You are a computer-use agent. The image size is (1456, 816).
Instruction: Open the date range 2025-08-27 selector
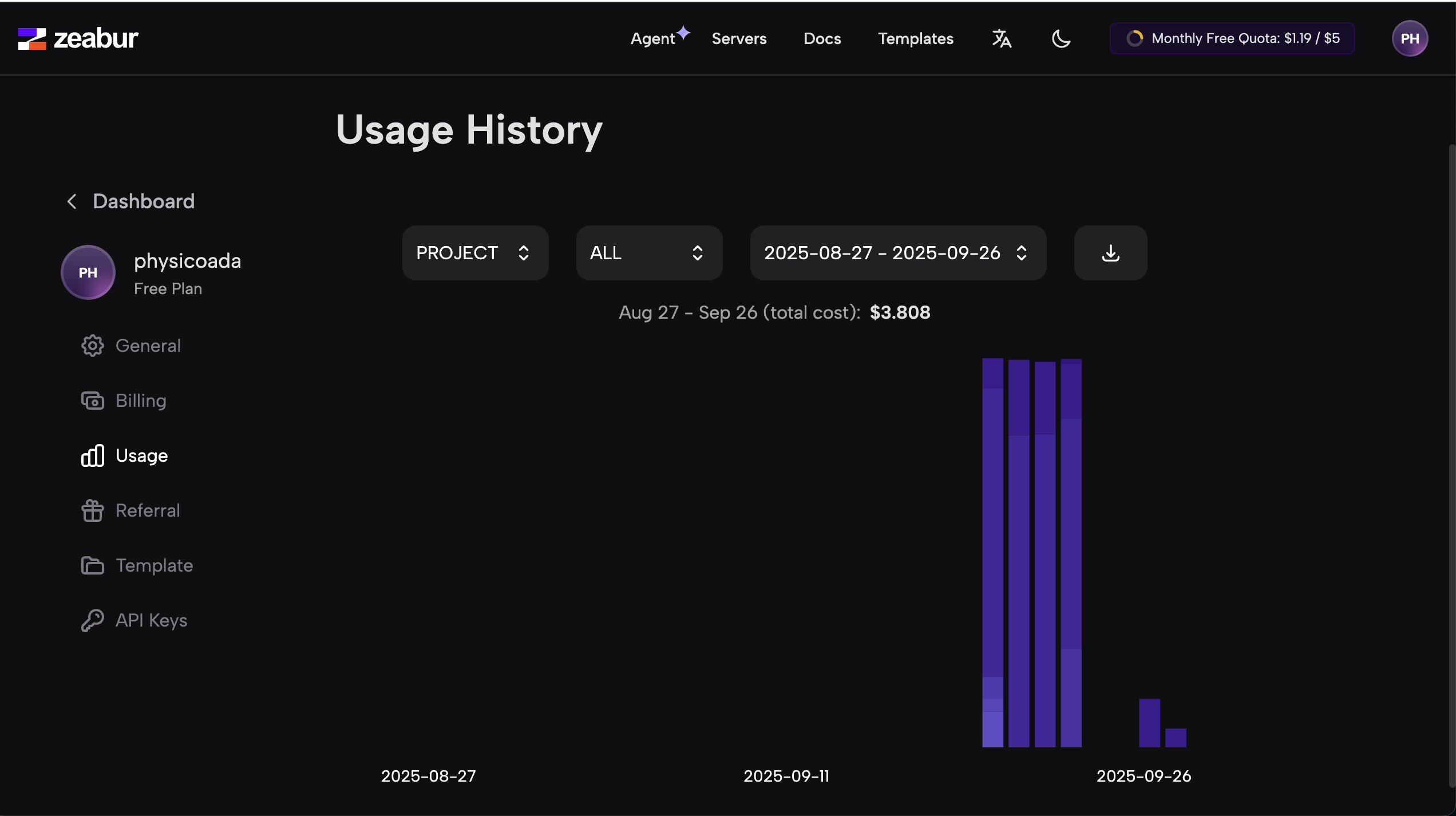[x=897, y=253]
